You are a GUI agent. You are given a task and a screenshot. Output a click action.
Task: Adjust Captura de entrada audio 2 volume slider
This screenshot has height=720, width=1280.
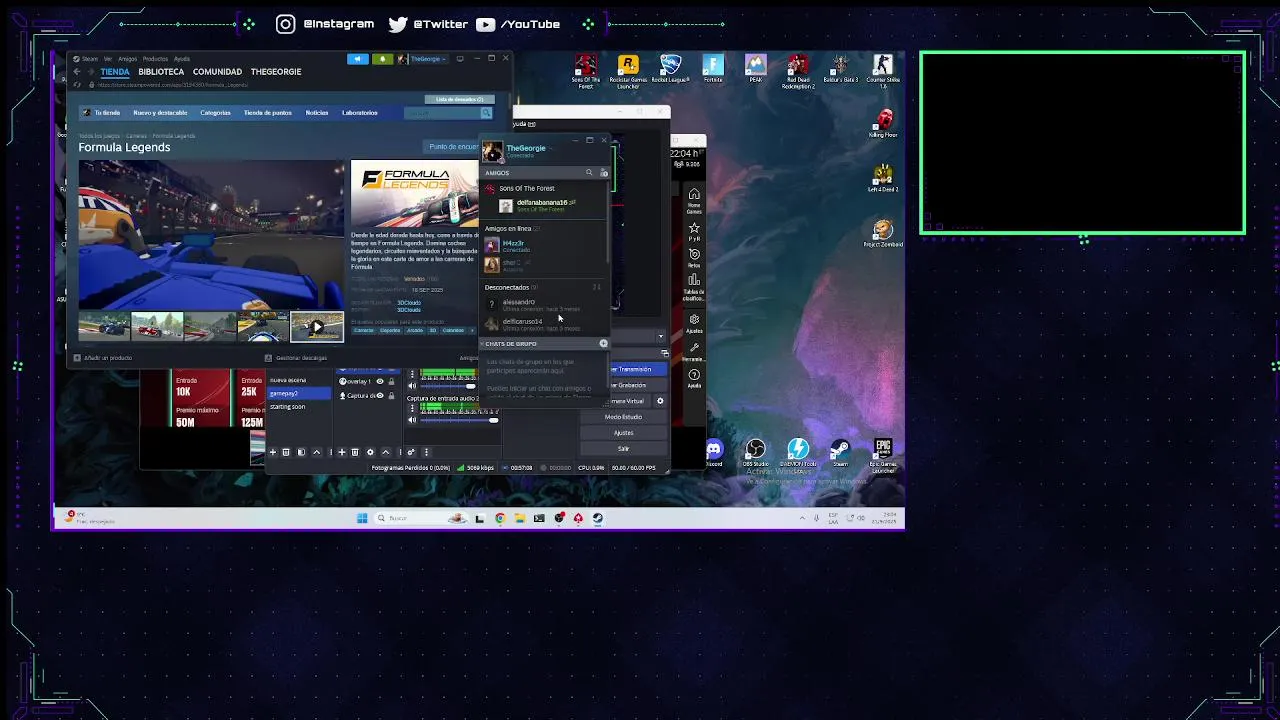point(459,420)
